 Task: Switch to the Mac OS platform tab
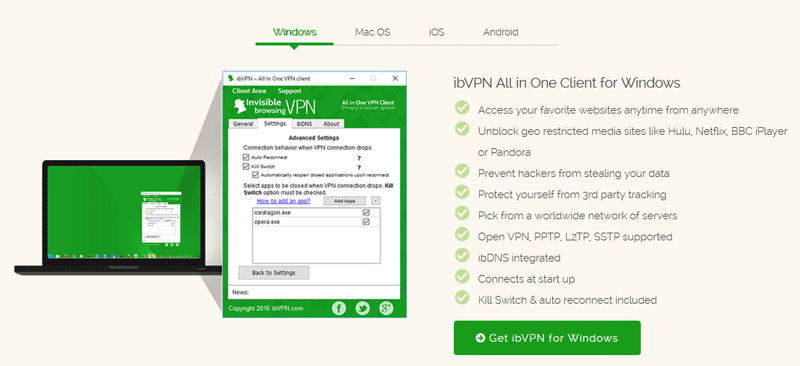[372, 32]
